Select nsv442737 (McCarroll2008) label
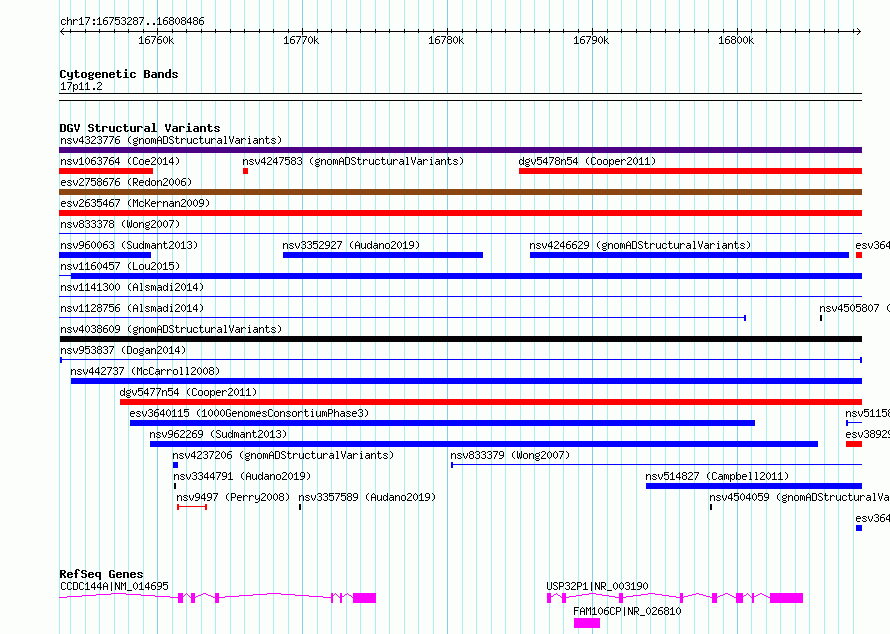The image size is (890, 634). coord(145,371)
